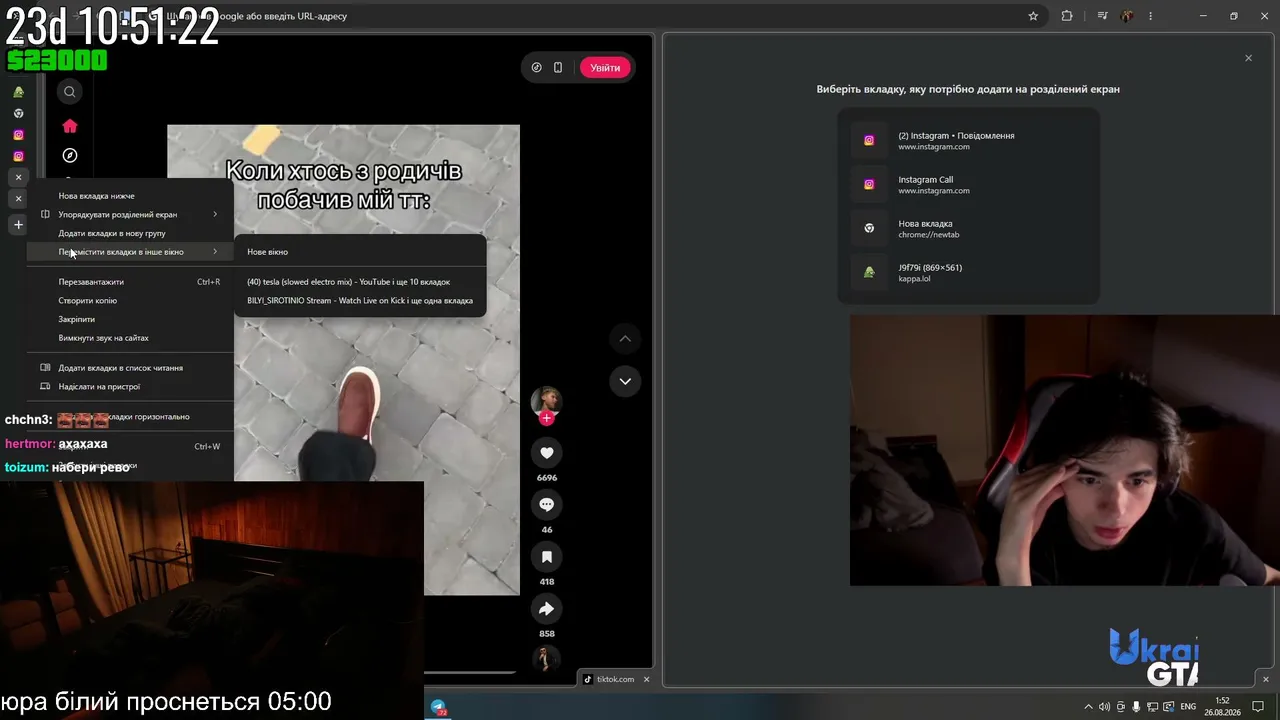The width and height of the screenshot is (1280, 720).
Task: Expand Упорядкувати розділений екран submenu
Action: click(x=130, y=214)
